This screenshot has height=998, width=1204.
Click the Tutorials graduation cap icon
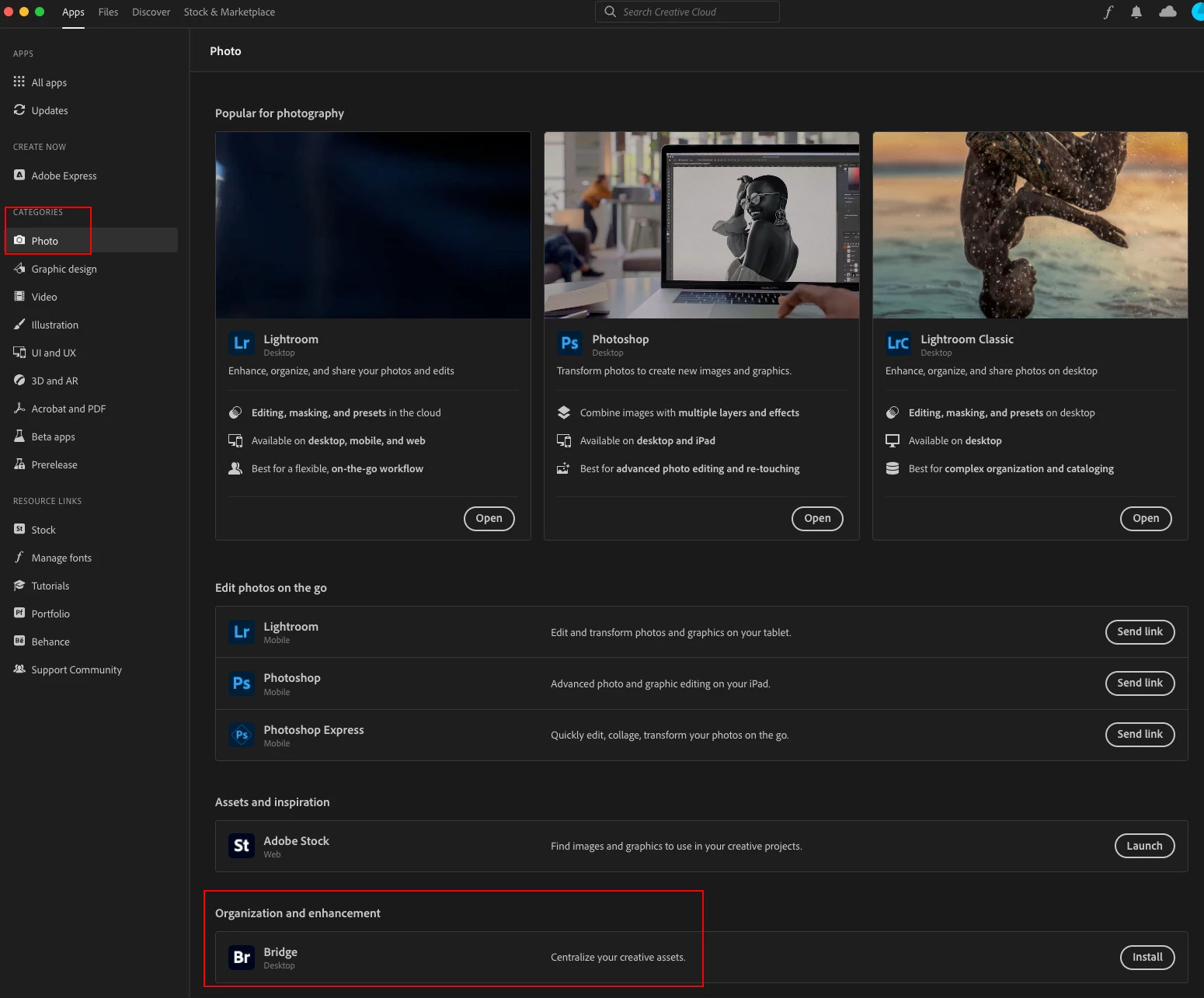(x=19, y=585)
